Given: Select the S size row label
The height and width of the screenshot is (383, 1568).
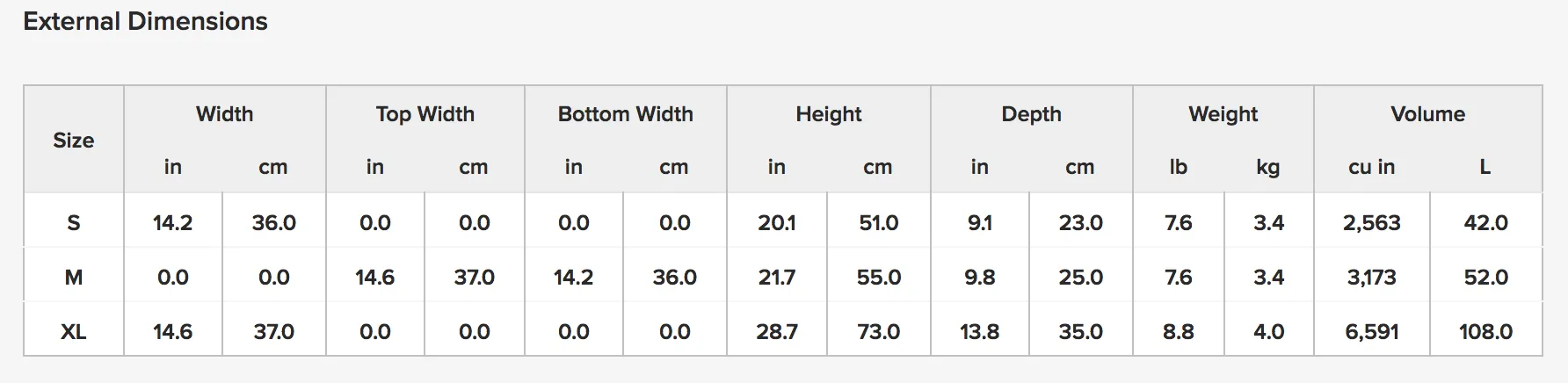Looking at the screenshot, I should (x=74, y=222).
